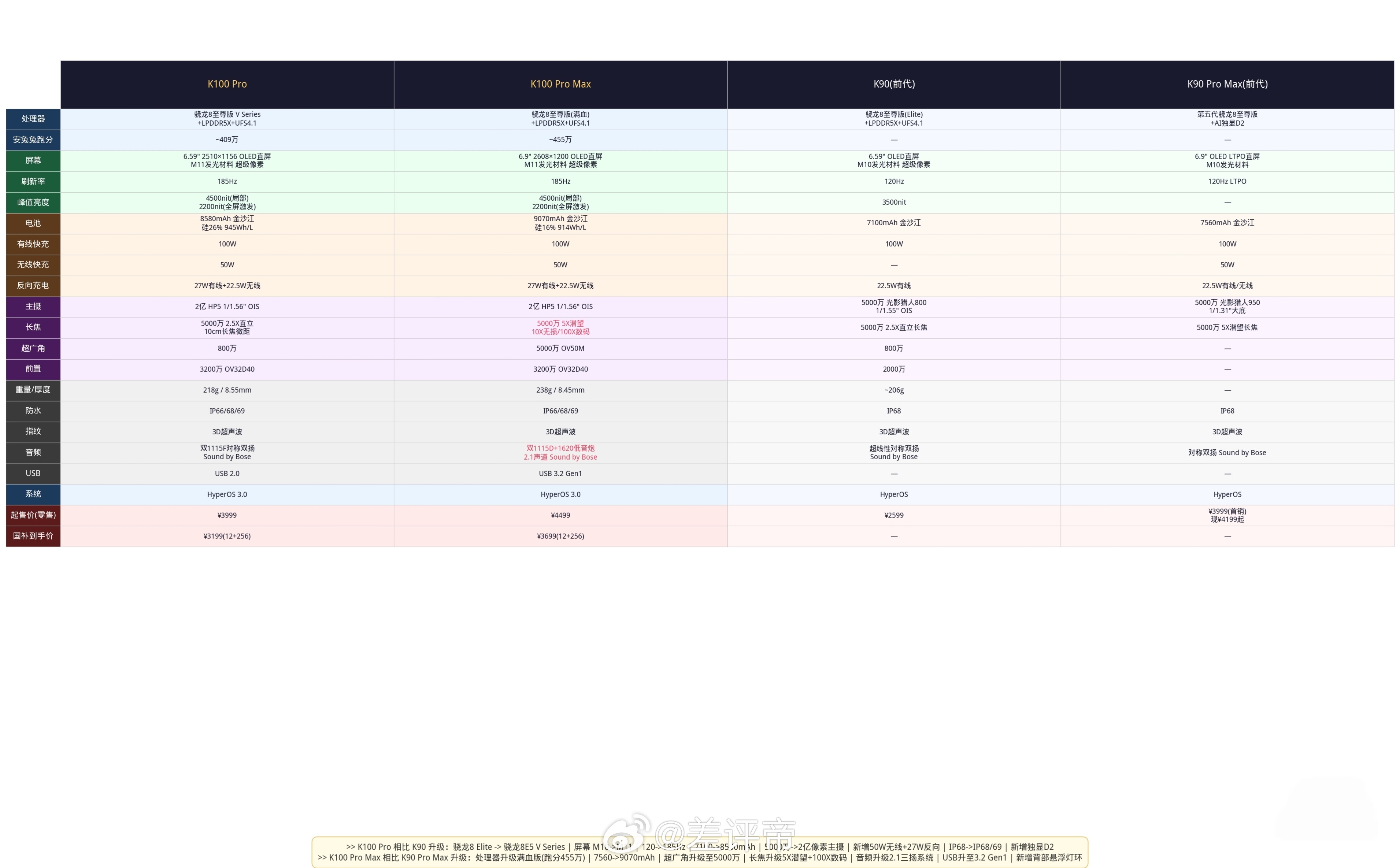The width and height of the screenshot is (1400, 868).
Task: Select the 屏幕 row label
Action: click(33, 161)
